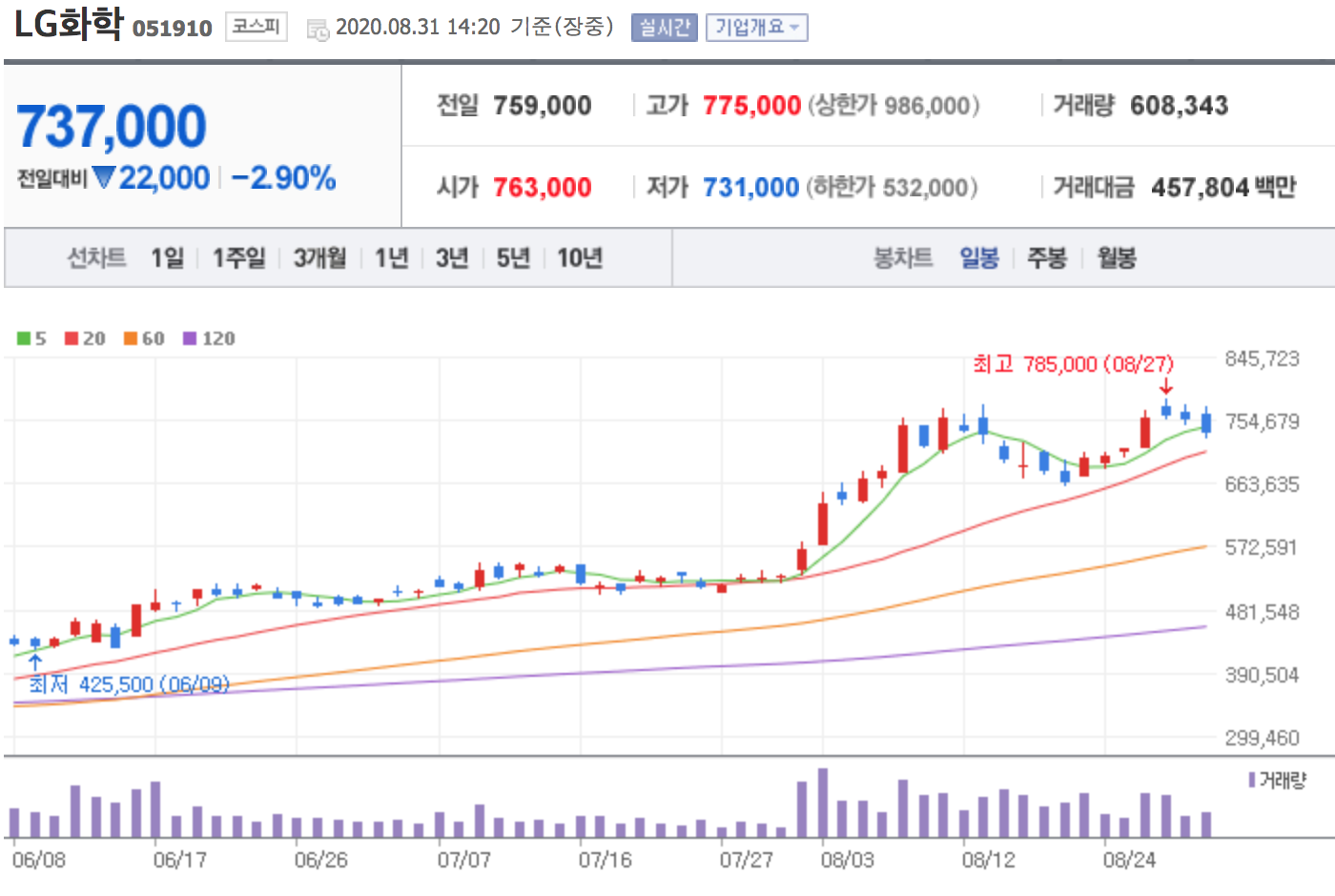The height and width of the screenshot is (896, 1335).
Task: Click the blue down-triangle price change icon
Action: 105,177
